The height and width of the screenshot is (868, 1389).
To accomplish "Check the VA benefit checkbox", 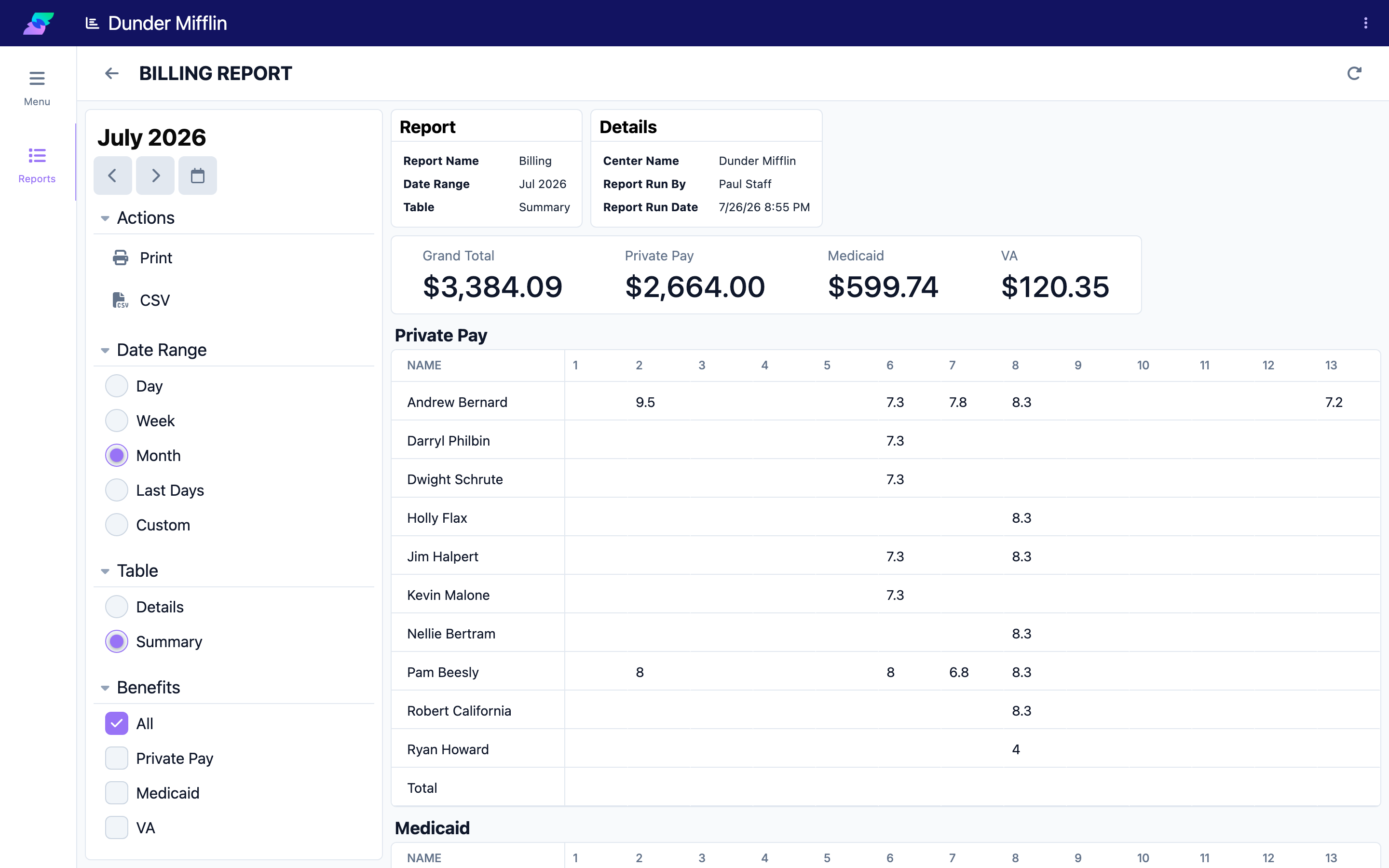I will pos(117,828).
